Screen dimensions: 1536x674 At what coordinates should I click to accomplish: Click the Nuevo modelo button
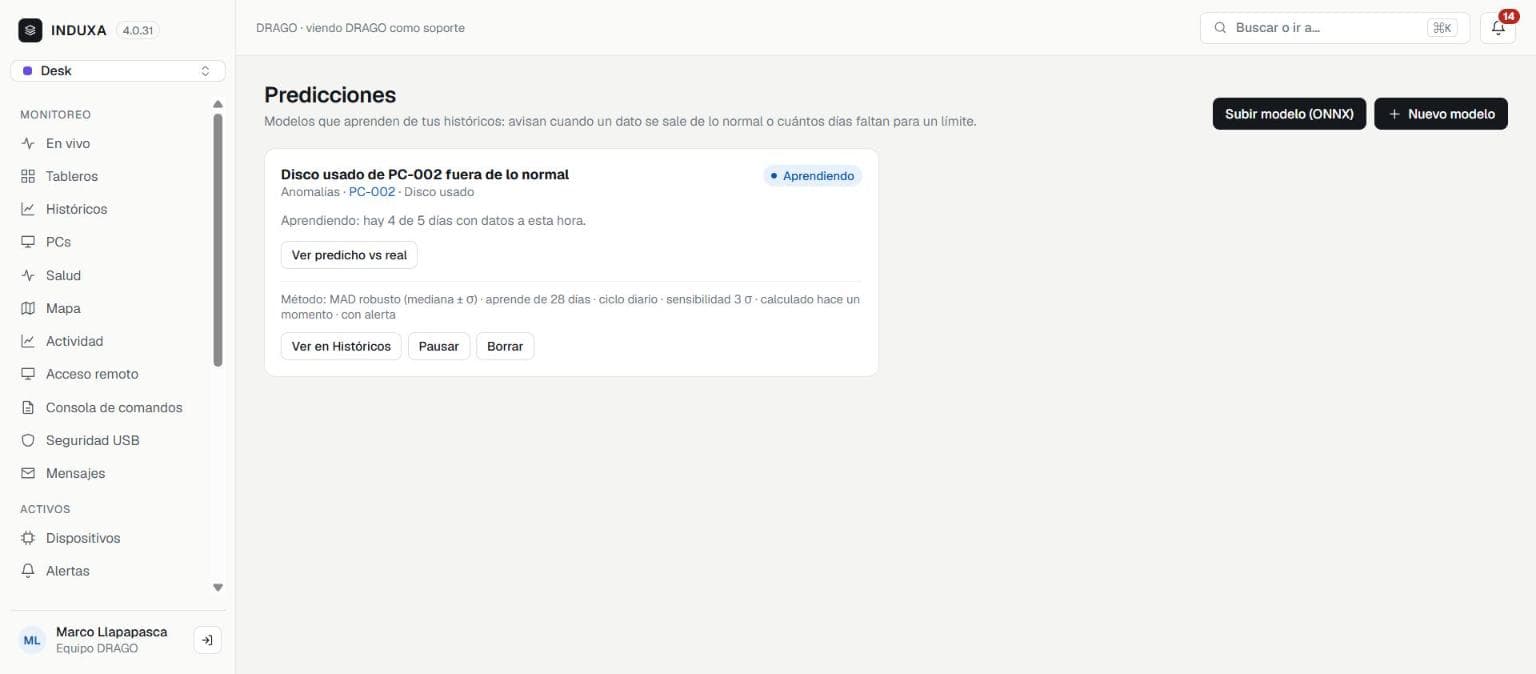click(x=1441, y=114)
